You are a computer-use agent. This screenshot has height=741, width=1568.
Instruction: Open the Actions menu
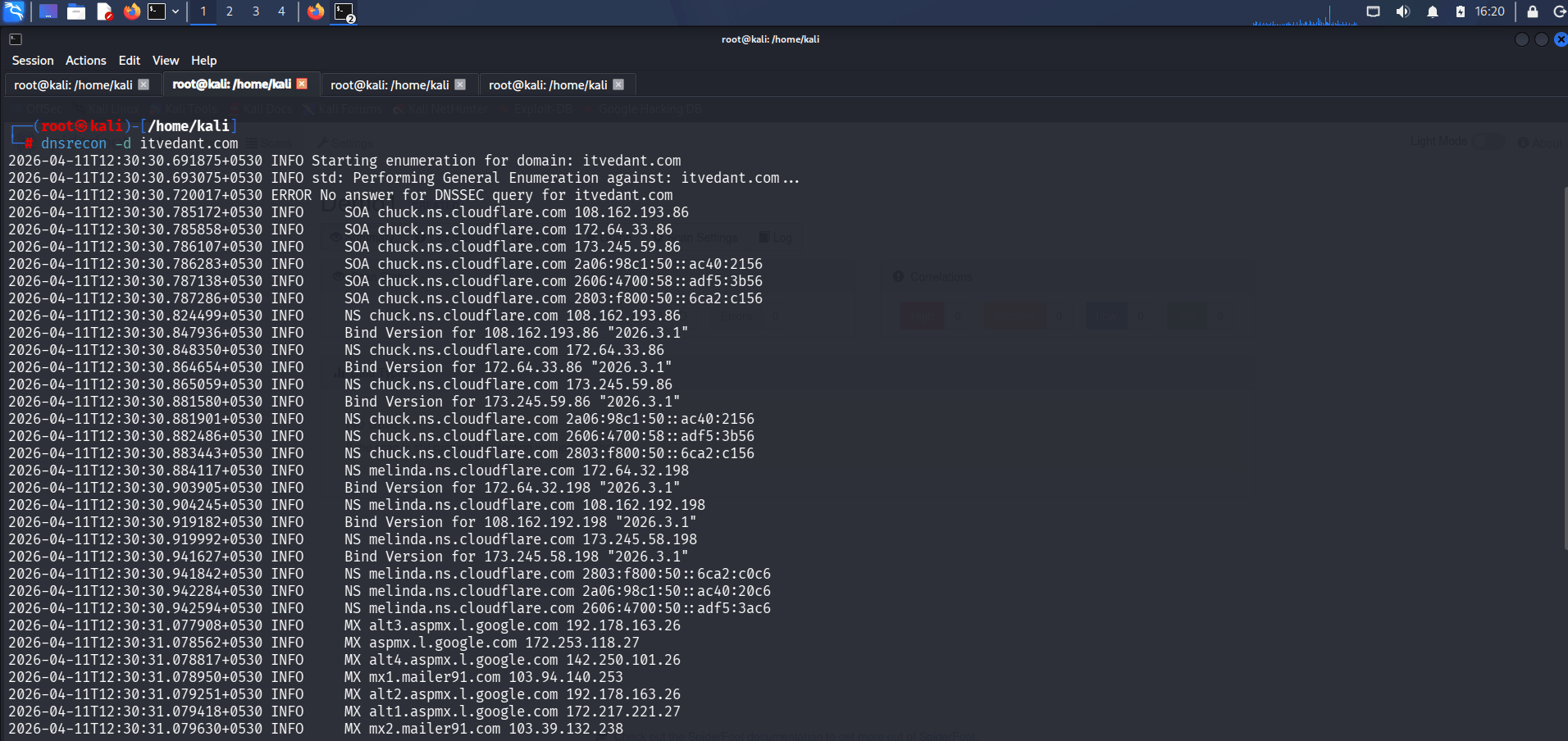point(86,61)
